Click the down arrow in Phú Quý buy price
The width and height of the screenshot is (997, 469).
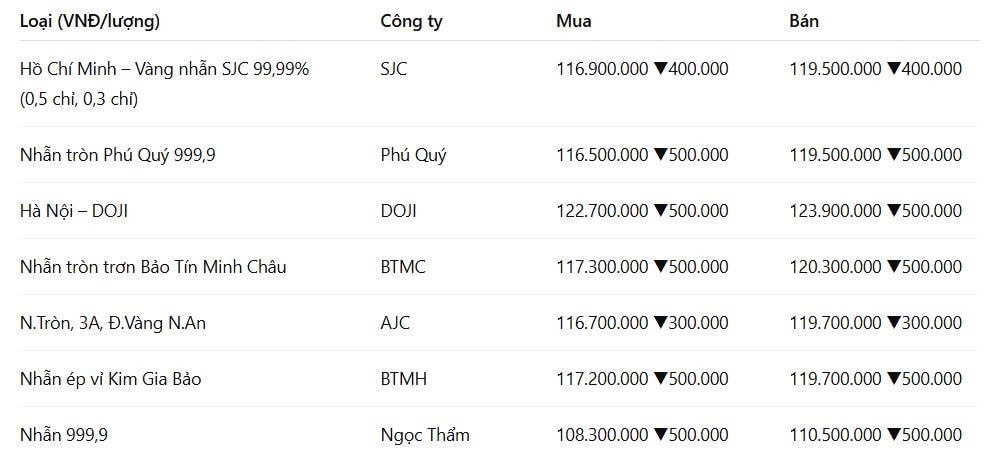pos(659,155)
